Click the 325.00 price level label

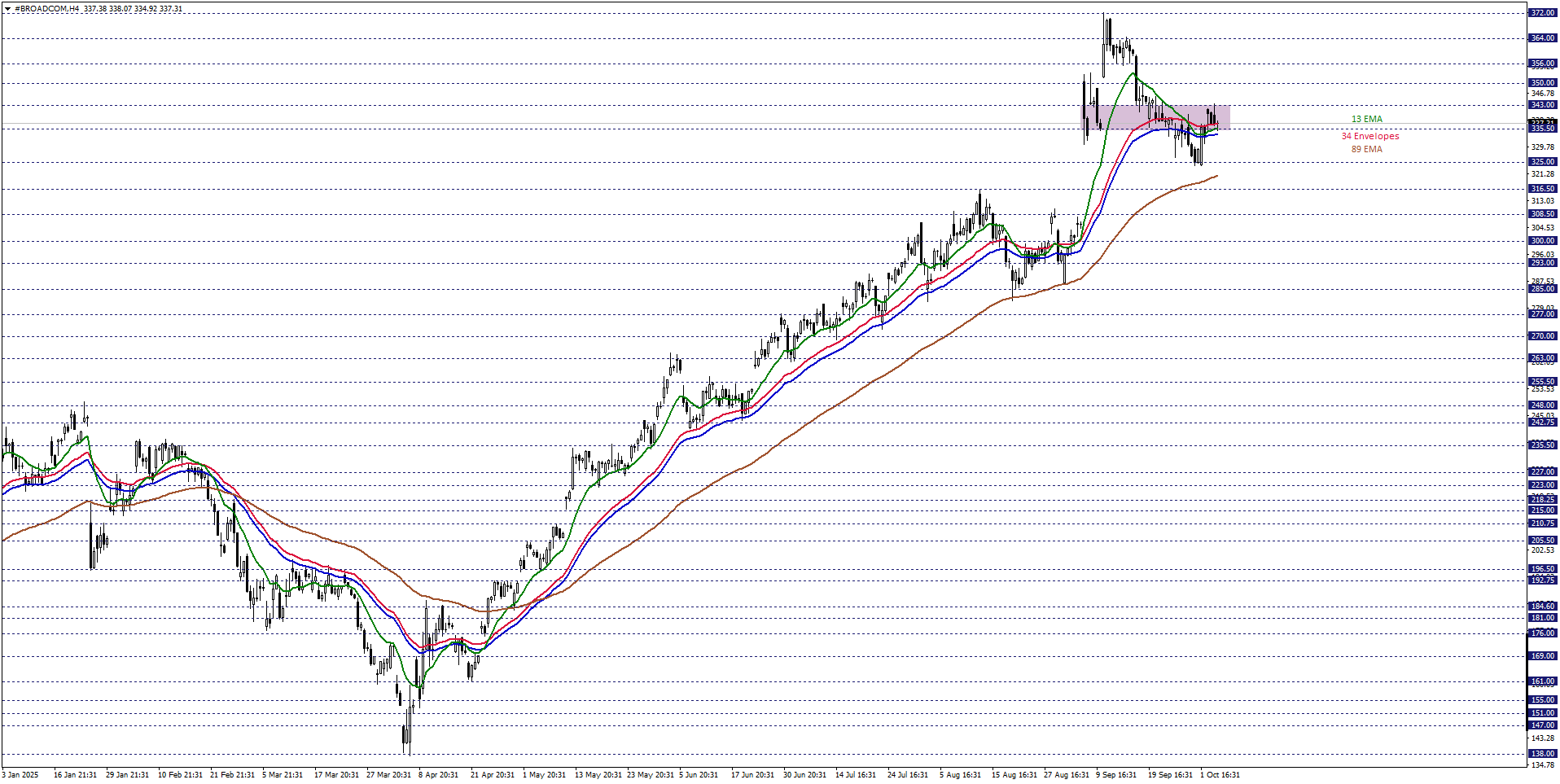(1542, 161)
